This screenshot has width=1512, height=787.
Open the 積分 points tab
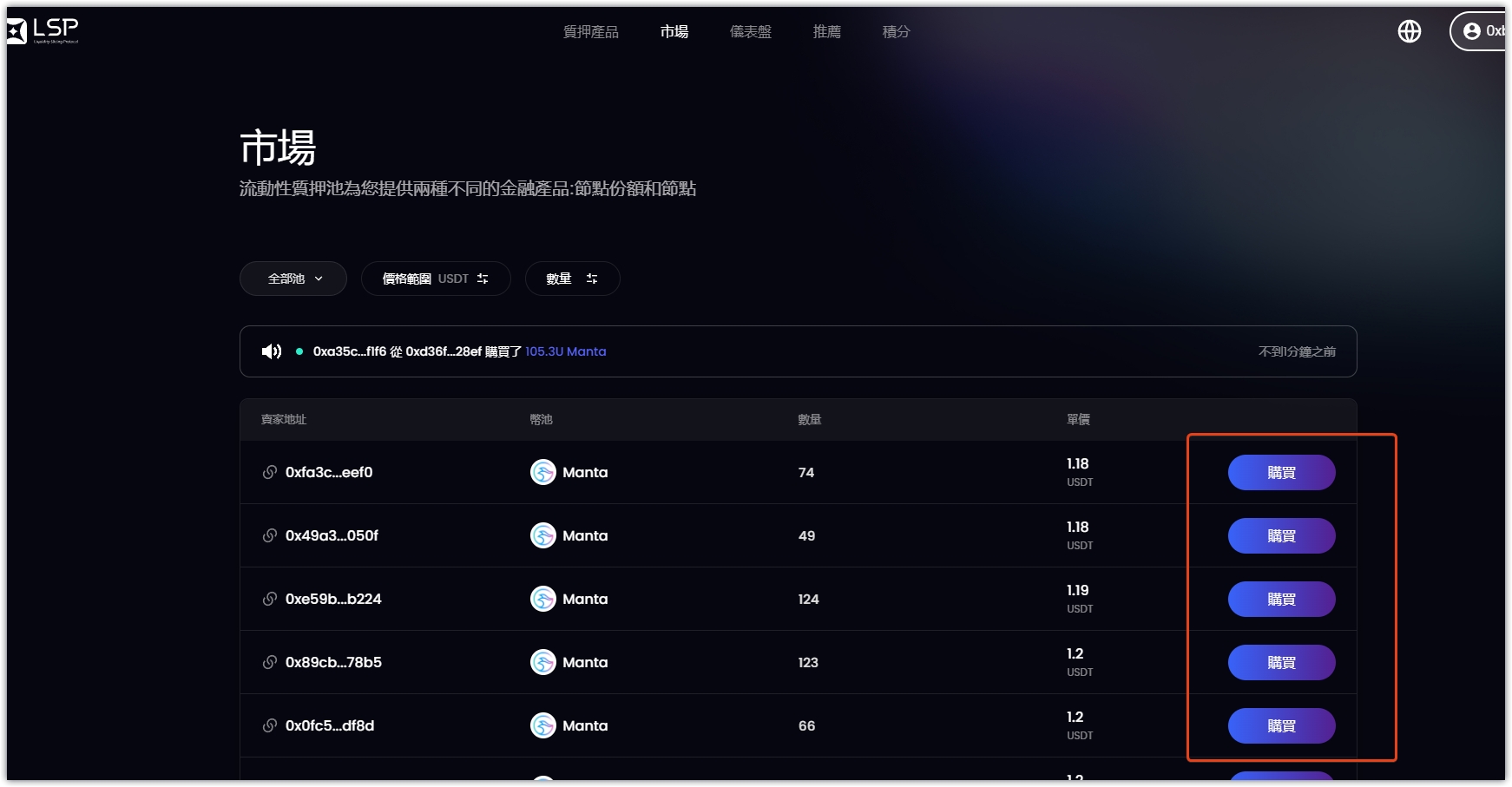coord(896,32)
